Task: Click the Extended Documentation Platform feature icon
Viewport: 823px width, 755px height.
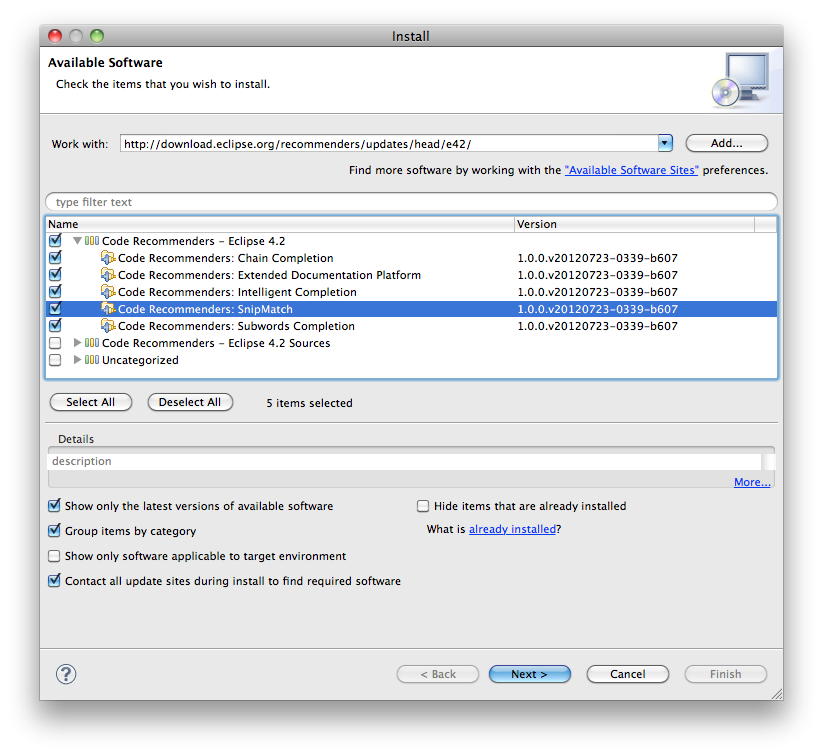Action: click(x=108, y=275)
